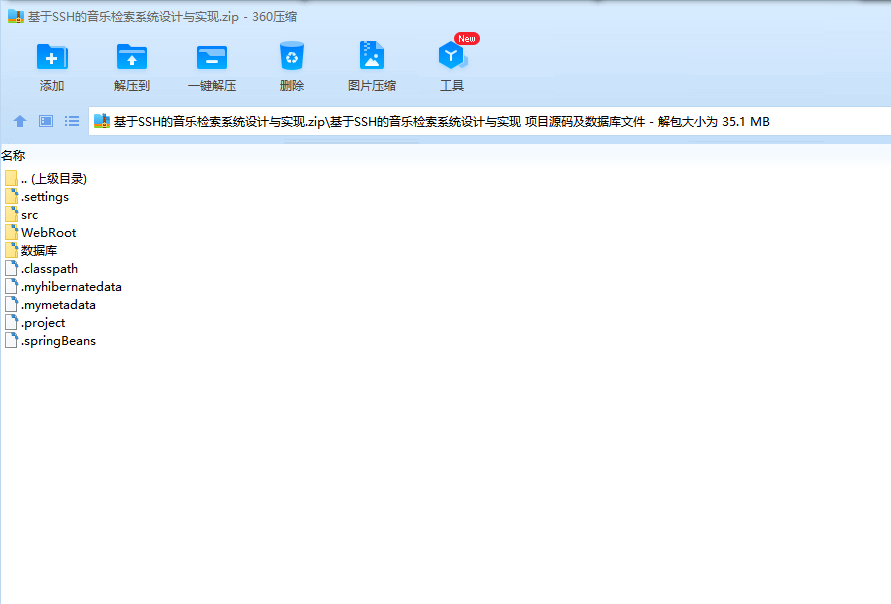
Task: Click the archive icon in address bar
Action: [102, 121]
